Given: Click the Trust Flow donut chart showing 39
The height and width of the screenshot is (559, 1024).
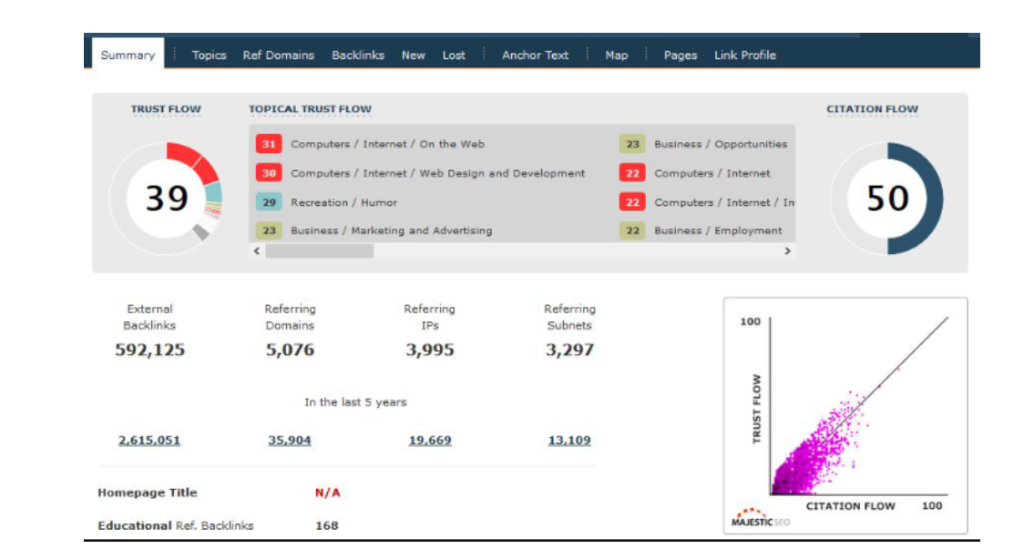Looking at the screenshot, I should pos(166,198).
